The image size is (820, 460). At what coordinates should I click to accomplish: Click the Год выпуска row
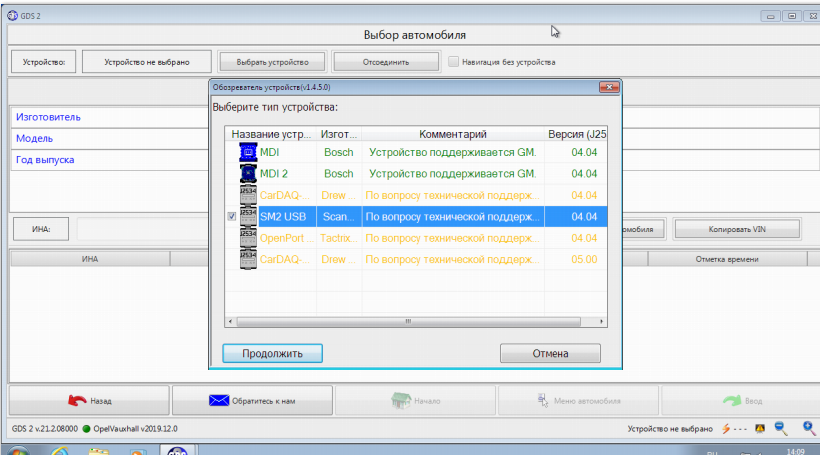(x=109, y=160)
